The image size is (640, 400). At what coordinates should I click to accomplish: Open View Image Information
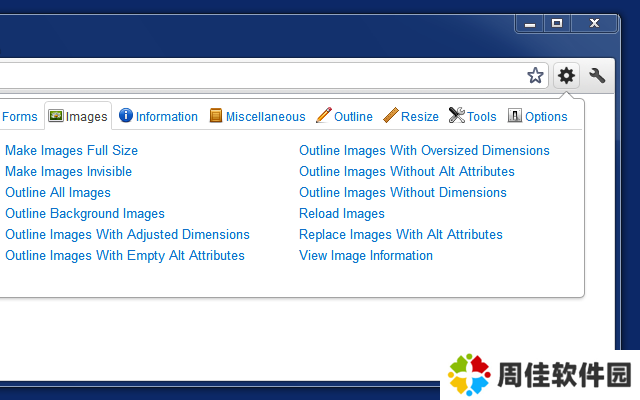click(366, 256)
